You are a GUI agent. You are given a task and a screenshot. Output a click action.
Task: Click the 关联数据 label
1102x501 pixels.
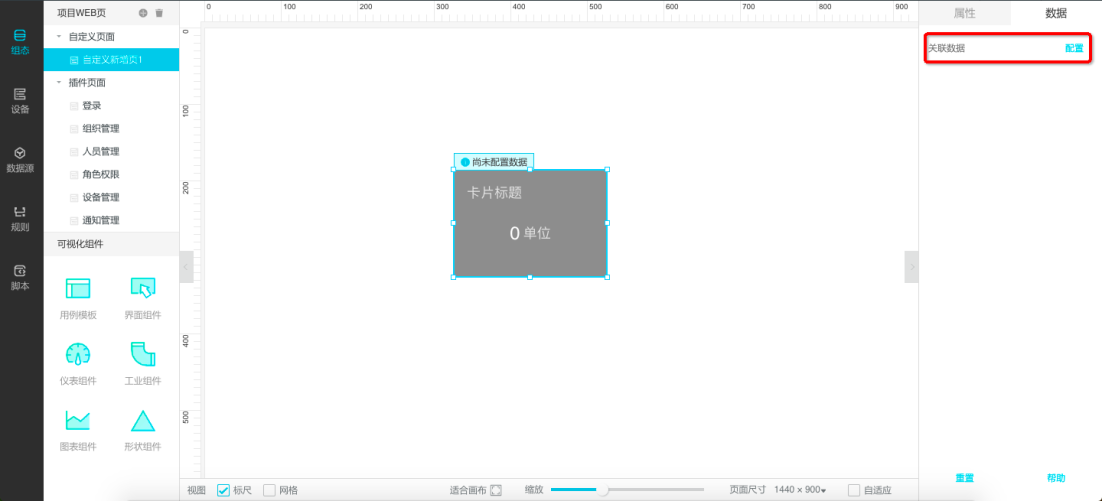click(947, 48)
